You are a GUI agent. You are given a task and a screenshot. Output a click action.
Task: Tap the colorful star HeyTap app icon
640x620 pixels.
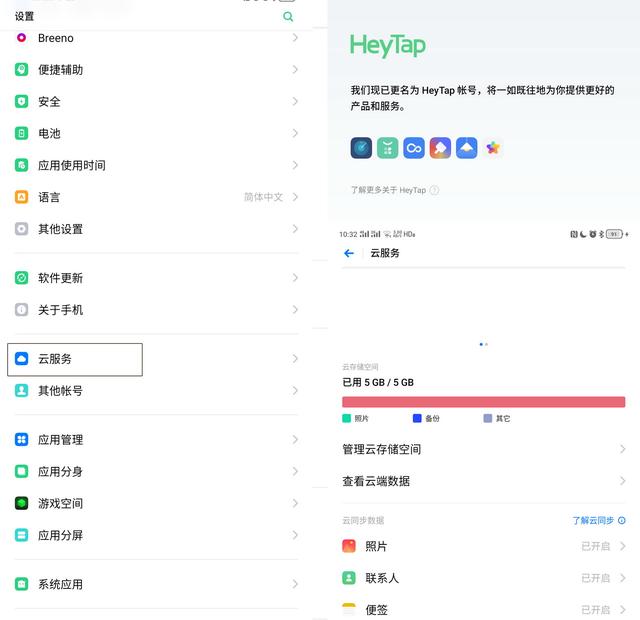click(x=493, y=148)
